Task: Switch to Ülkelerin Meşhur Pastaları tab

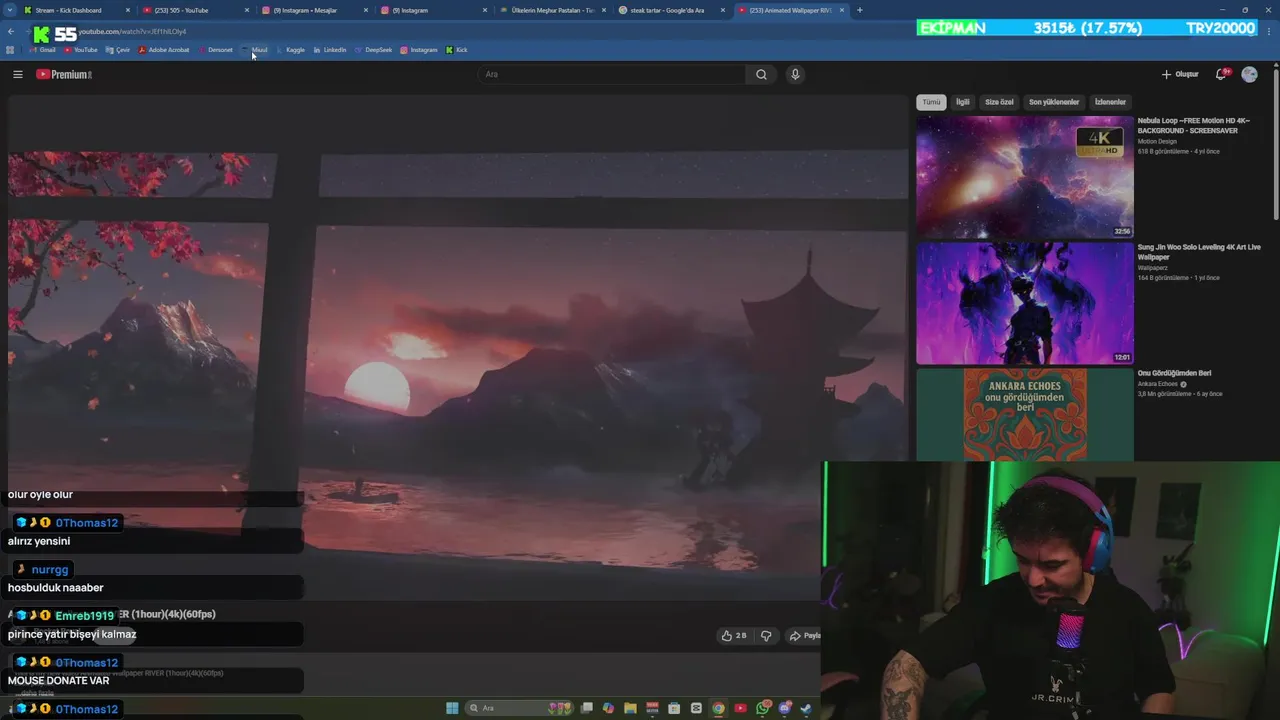Action: (552, 10)
